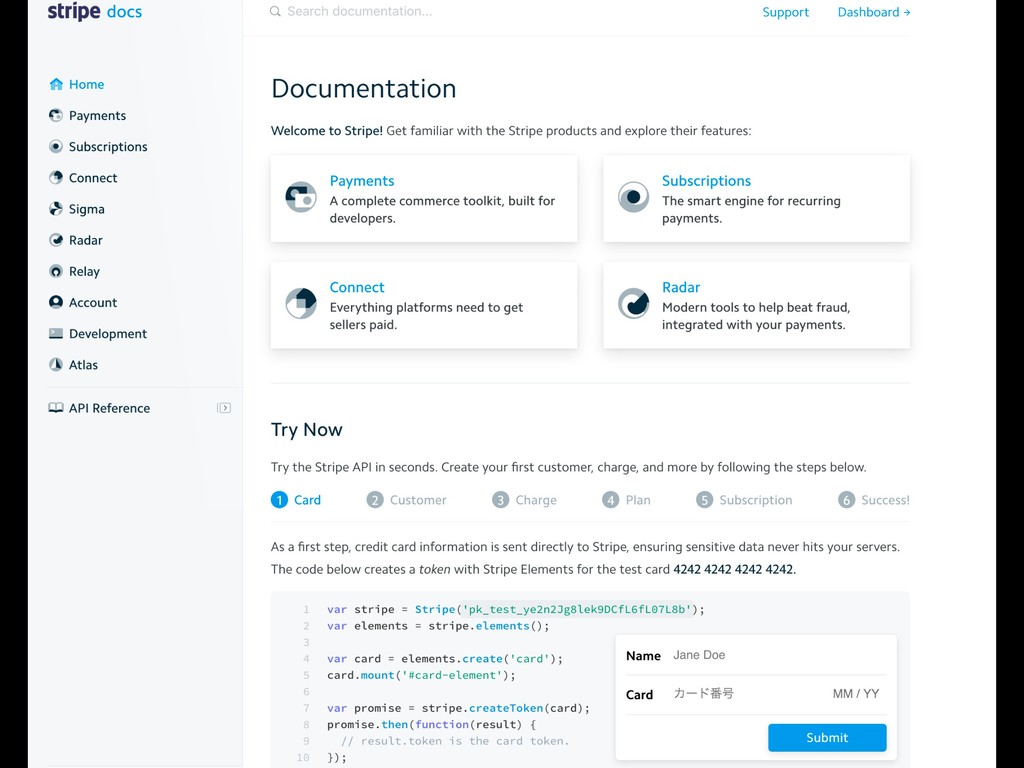Click the pk_test key string in code

[x=577, y=609]
